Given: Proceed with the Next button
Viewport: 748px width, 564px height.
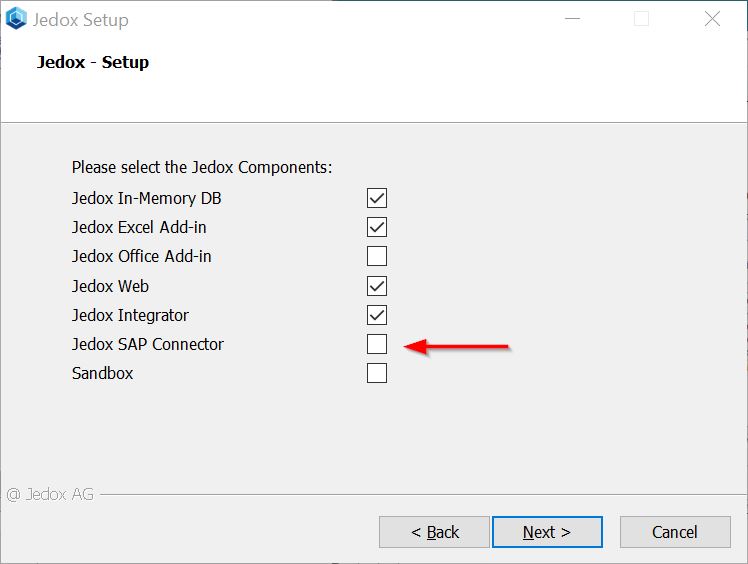Looking at the screenshot, I should point(547,532).
